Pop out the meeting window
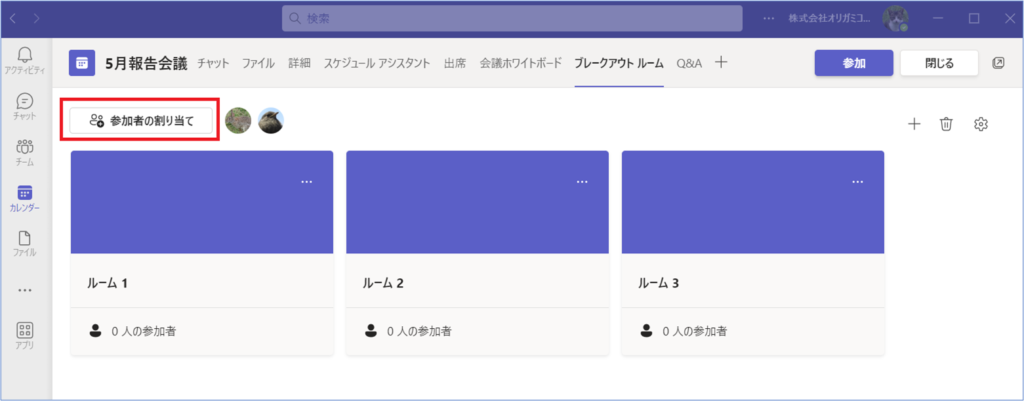 point(998,63)
